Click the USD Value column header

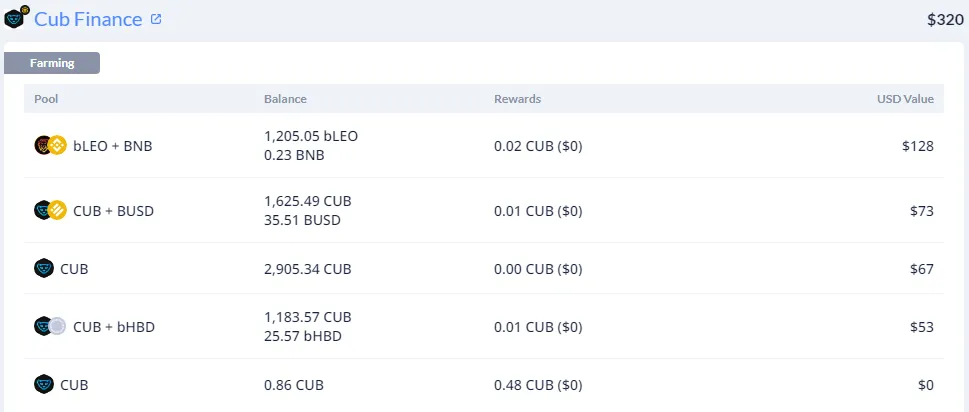pyautogui.click(x=905, y=99)
